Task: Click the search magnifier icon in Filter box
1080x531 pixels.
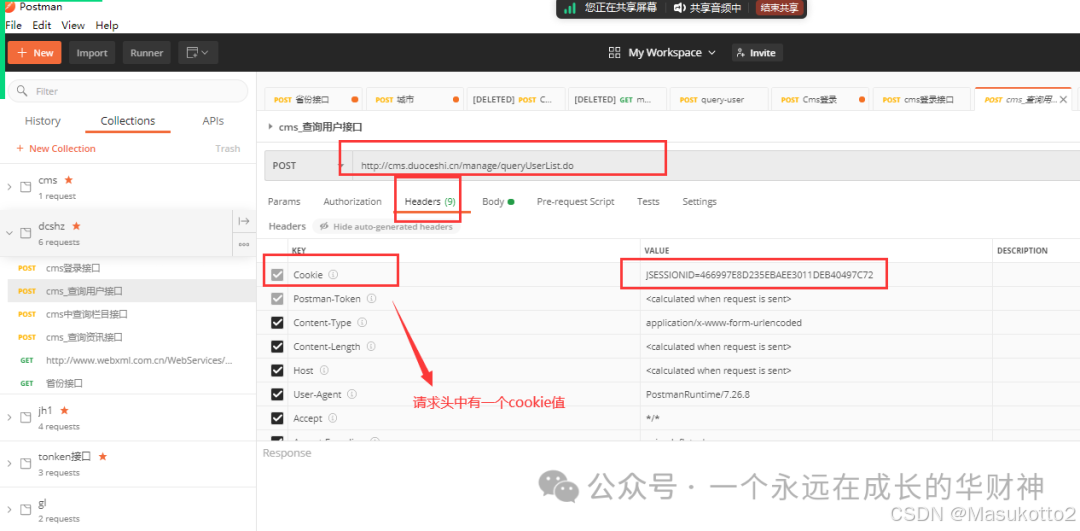Action: (x=22, y=91)
